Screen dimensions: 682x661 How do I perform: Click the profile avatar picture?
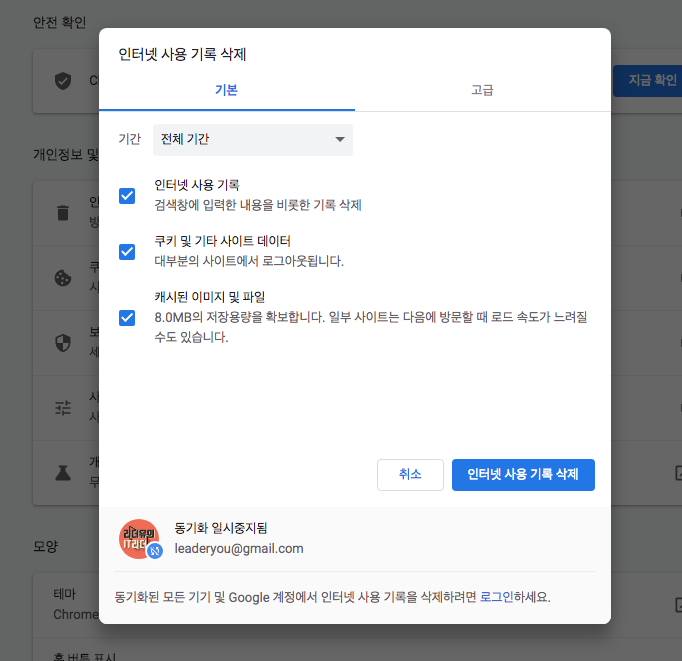(139, 538)
